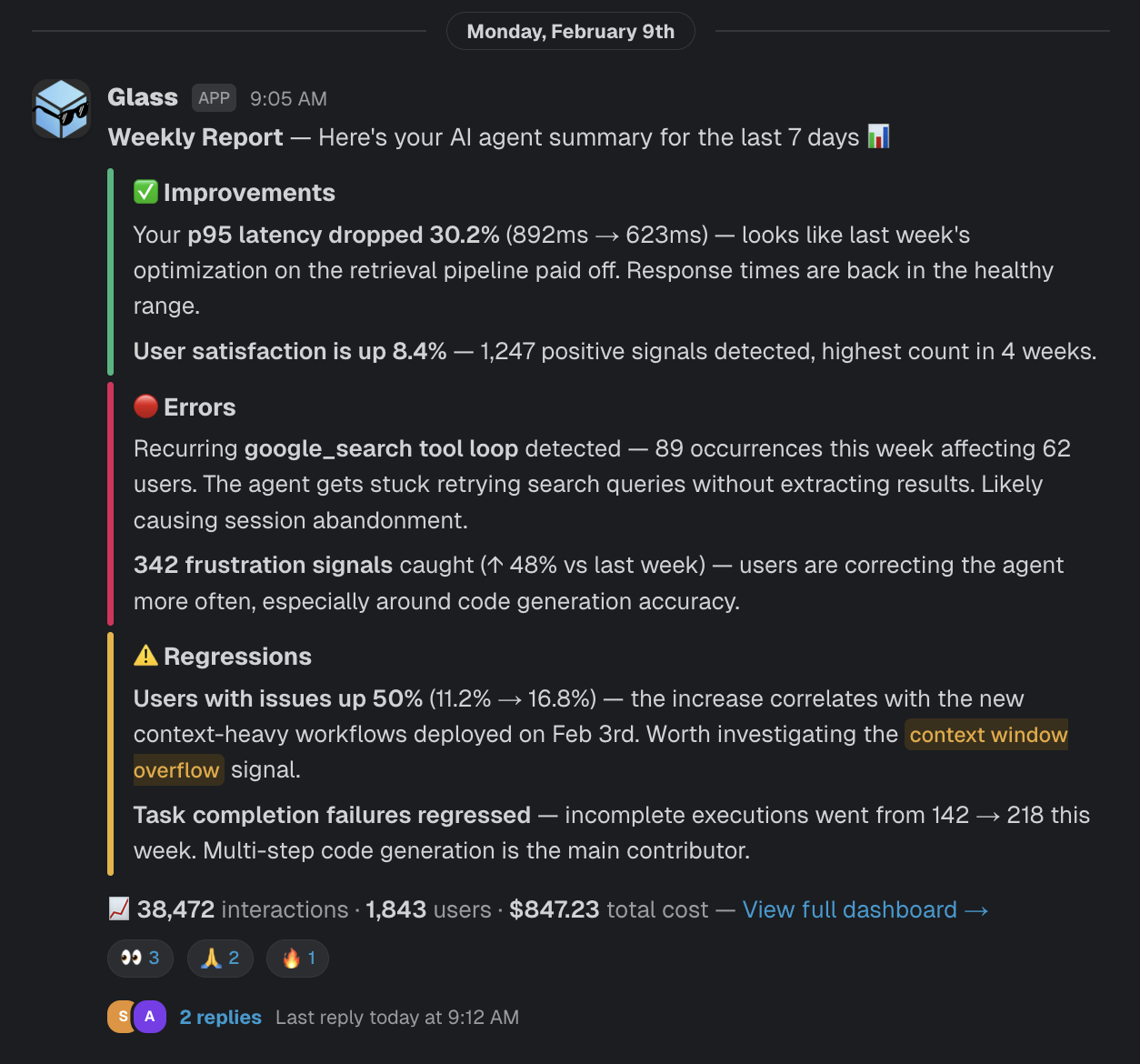Click the purple A reply avatar
This screenshot has height=1064, width=1140.
(x=149, y=1017)
